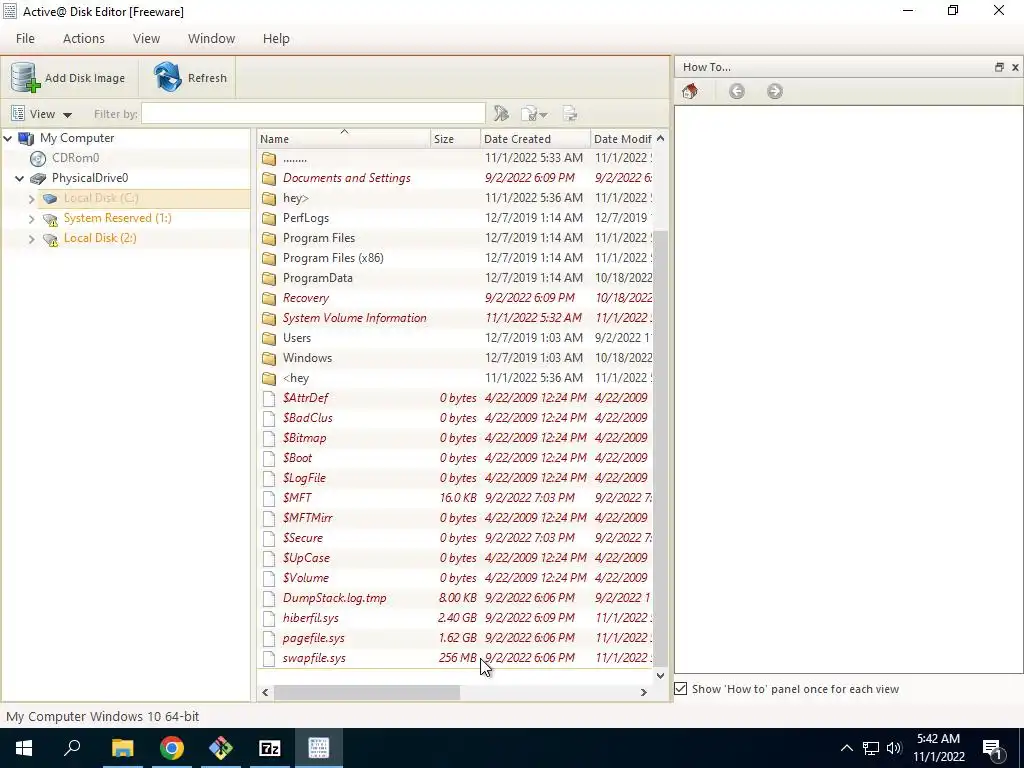
Task: Float the How To panel with restore icon
Action: (999, 67)
